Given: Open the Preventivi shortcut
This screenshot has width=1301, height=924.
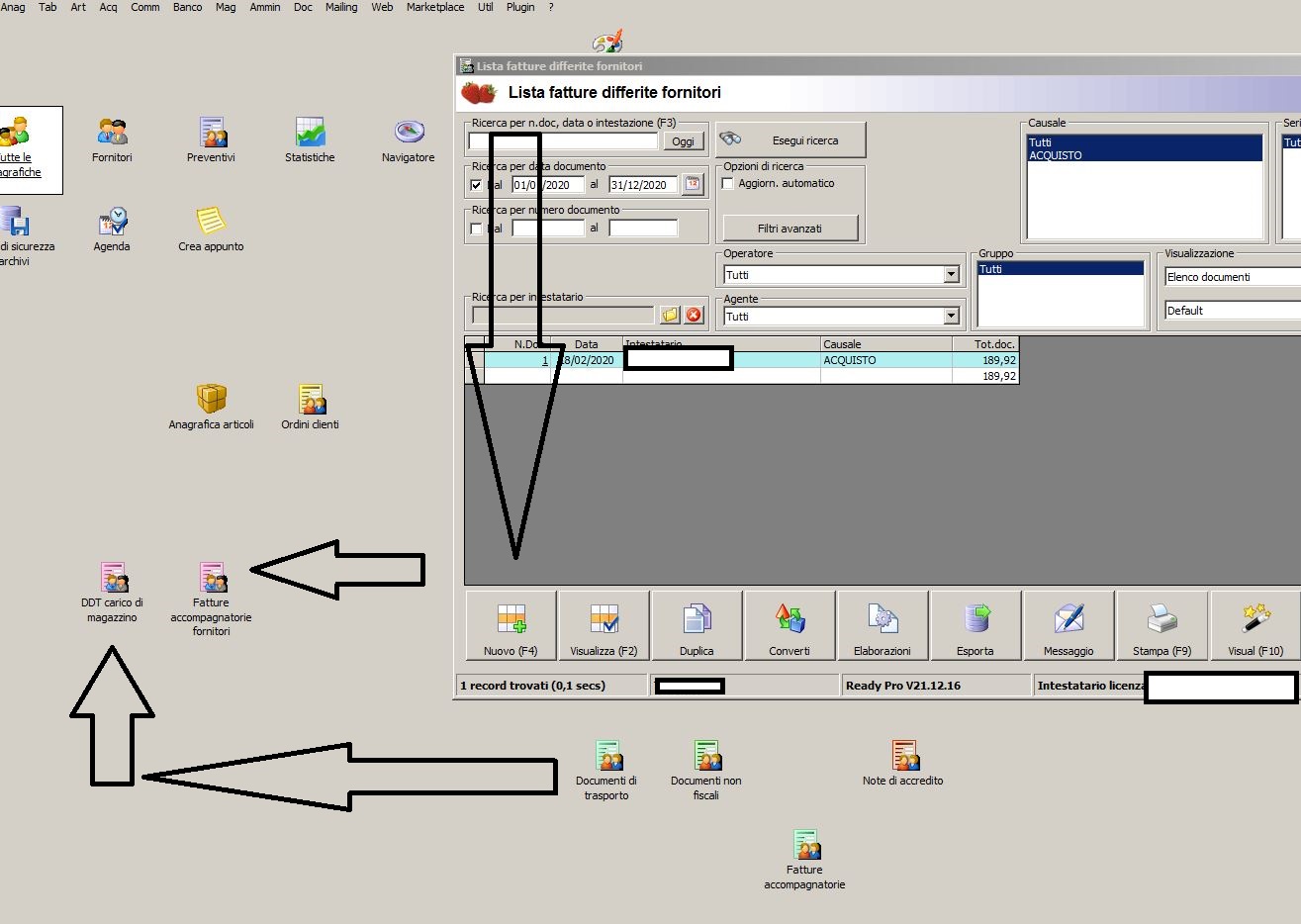Looking at the screenshot, I should tap(211, 139).
